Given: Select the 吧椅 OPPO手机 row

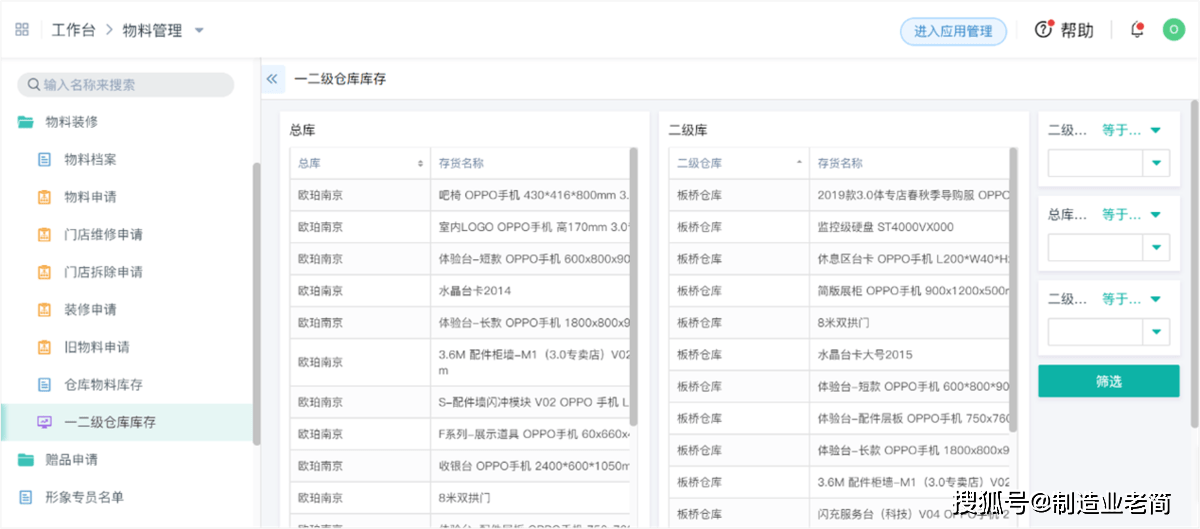Looking at the screenshot, I should click(459, 195).
